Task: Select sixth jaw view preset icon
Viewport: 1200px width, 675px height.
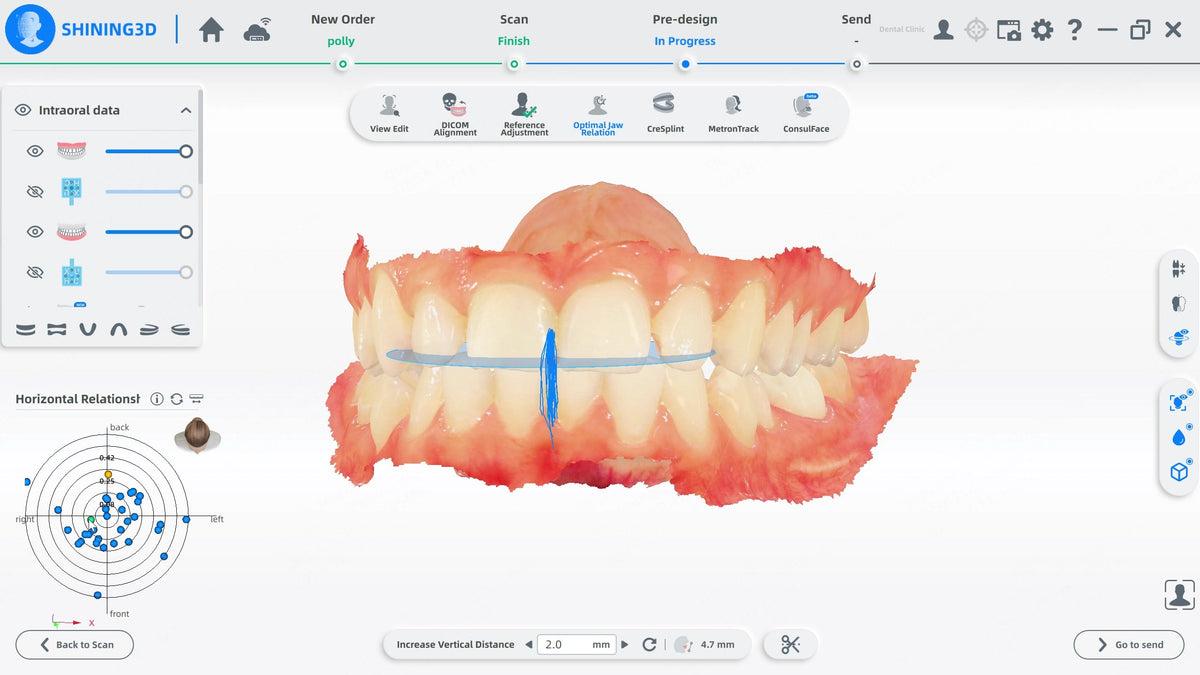Action: (x=181, y=329)
